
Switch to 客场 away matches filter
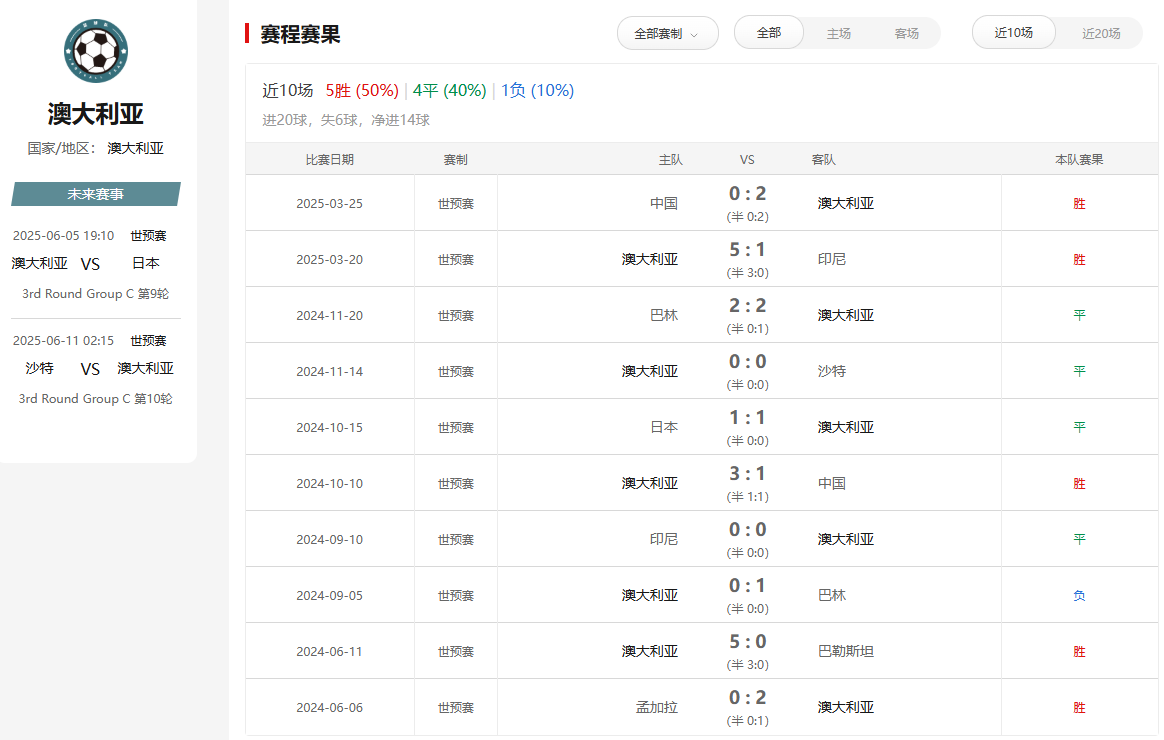[x=906, y=33]
